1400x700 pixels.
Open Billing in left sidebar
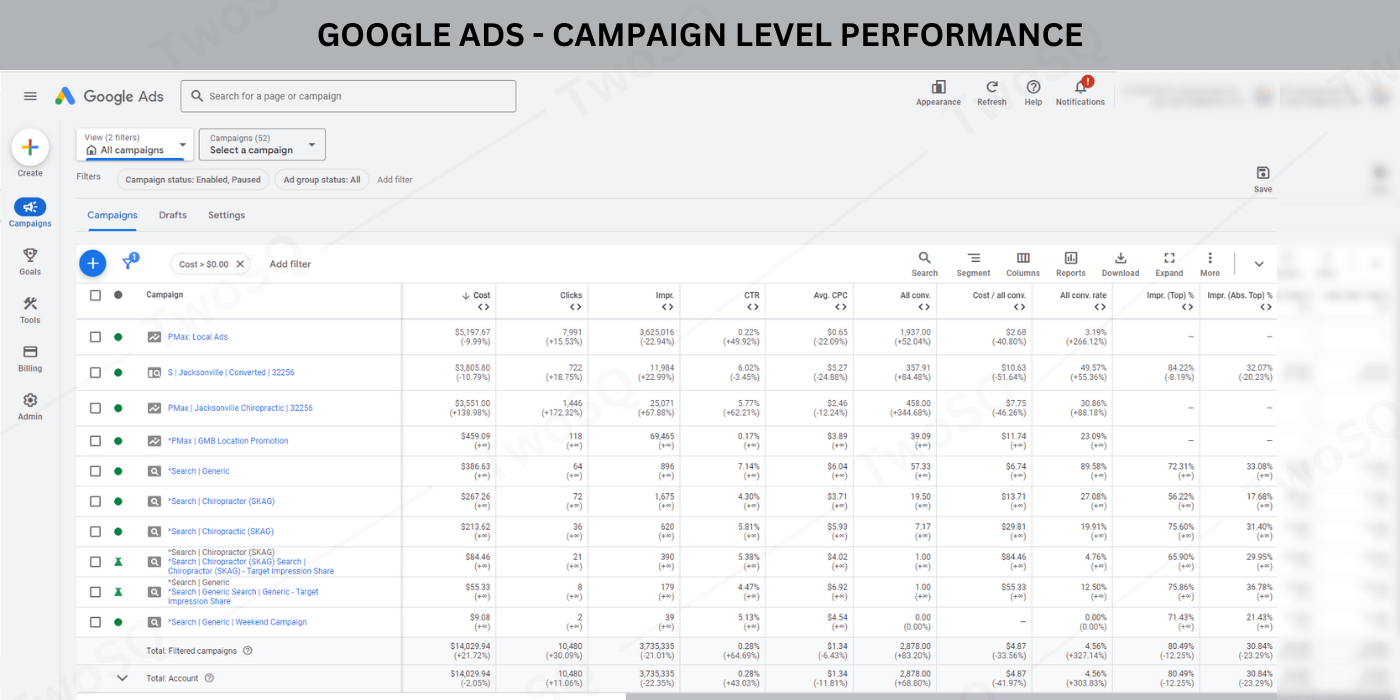click(x=30, y=353)
